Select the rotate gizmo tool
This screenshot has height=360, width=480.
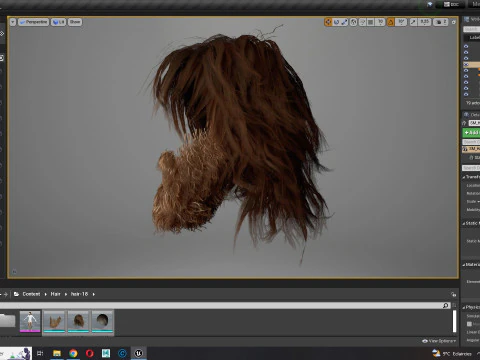click(336, 22)
